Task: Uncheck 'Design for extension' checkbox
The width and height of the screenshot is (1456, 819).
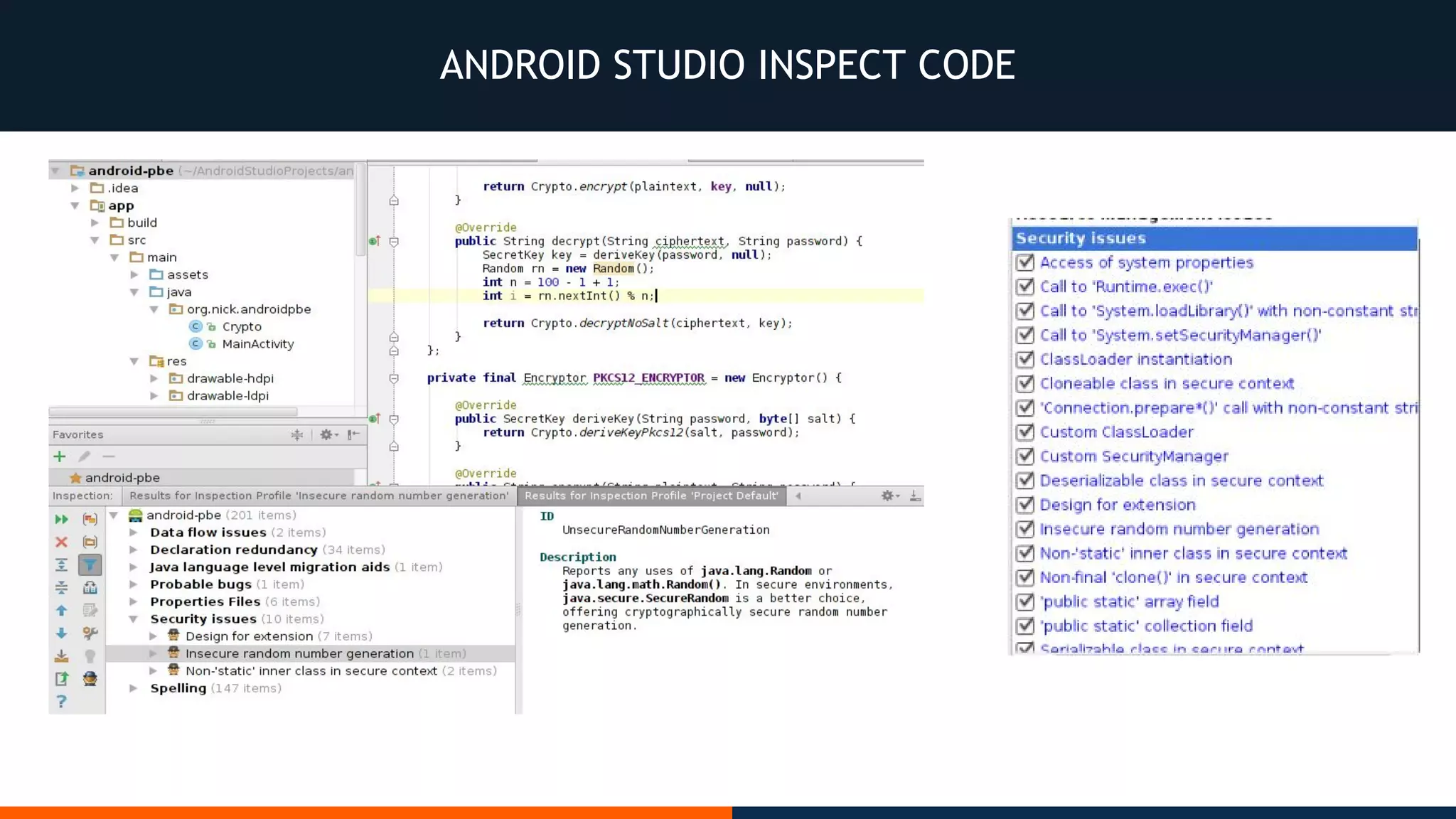Action: click(1024, 505)
